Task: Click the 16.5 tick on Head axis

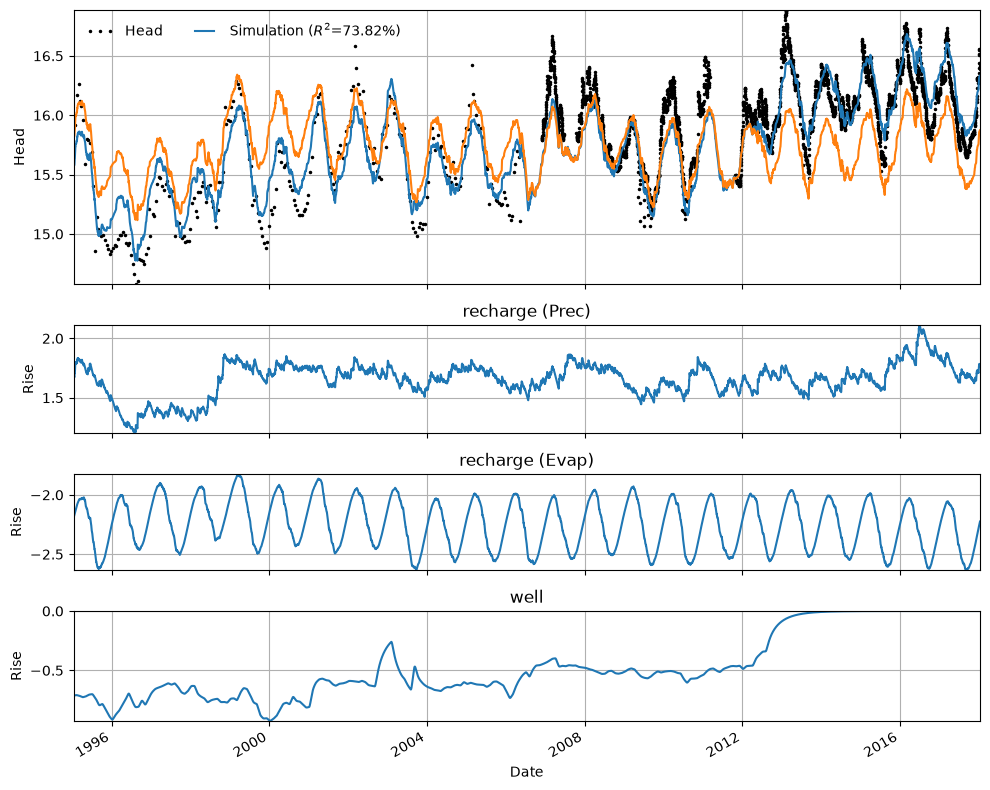Action: (49, 56)
